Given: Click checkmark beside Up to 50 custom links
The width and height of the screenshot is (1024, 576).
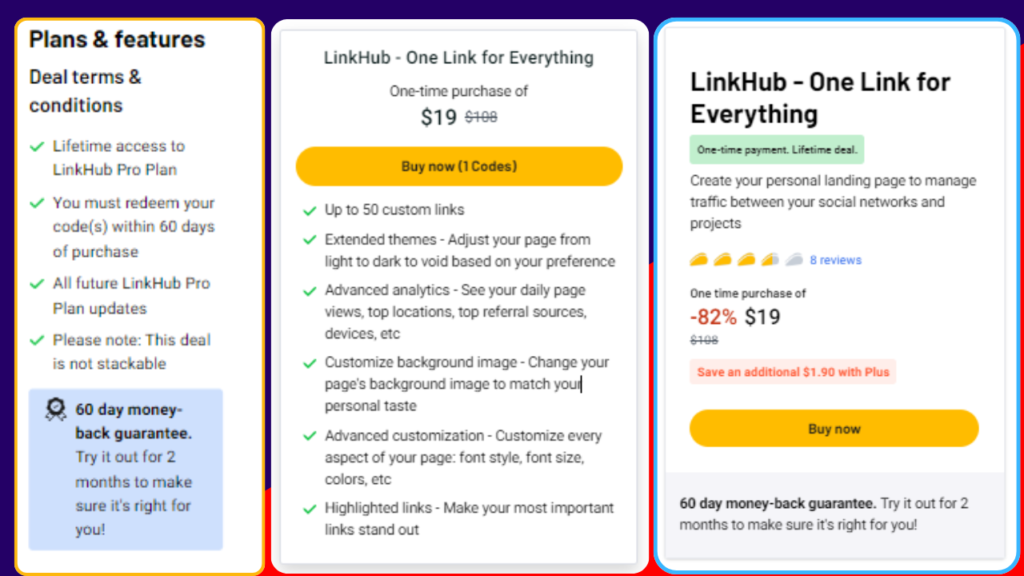Looking at the screenshot, I should pos(310,210).
